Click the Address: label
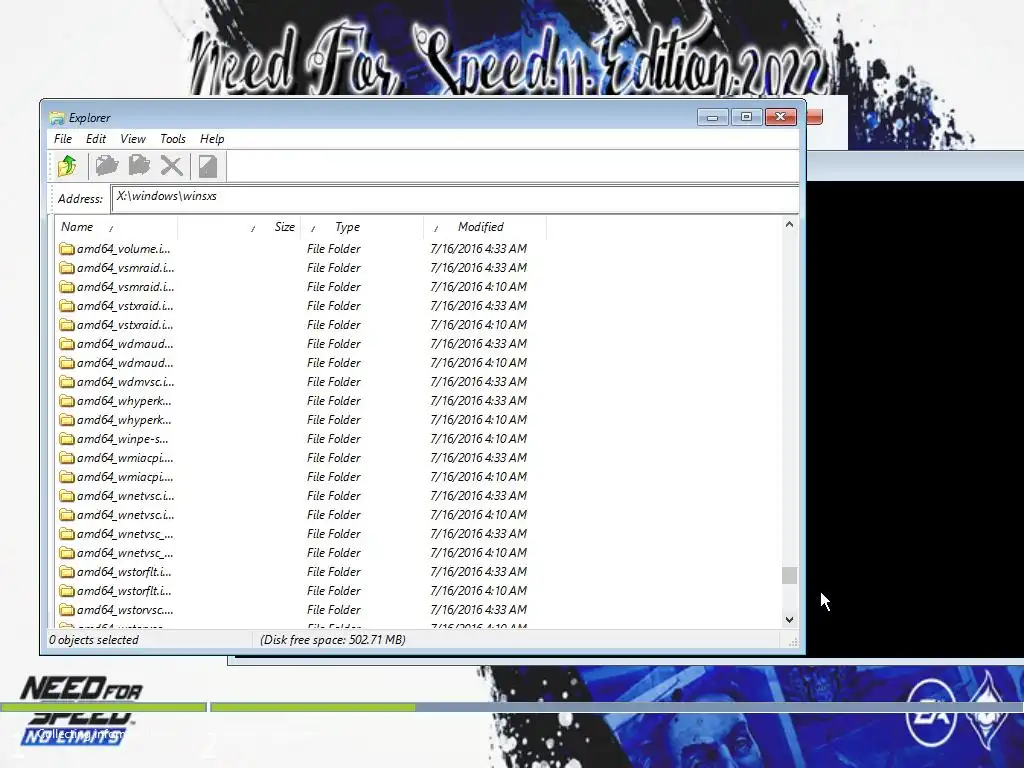Viewport: 1024px width, 768px height. pos(80,199)
